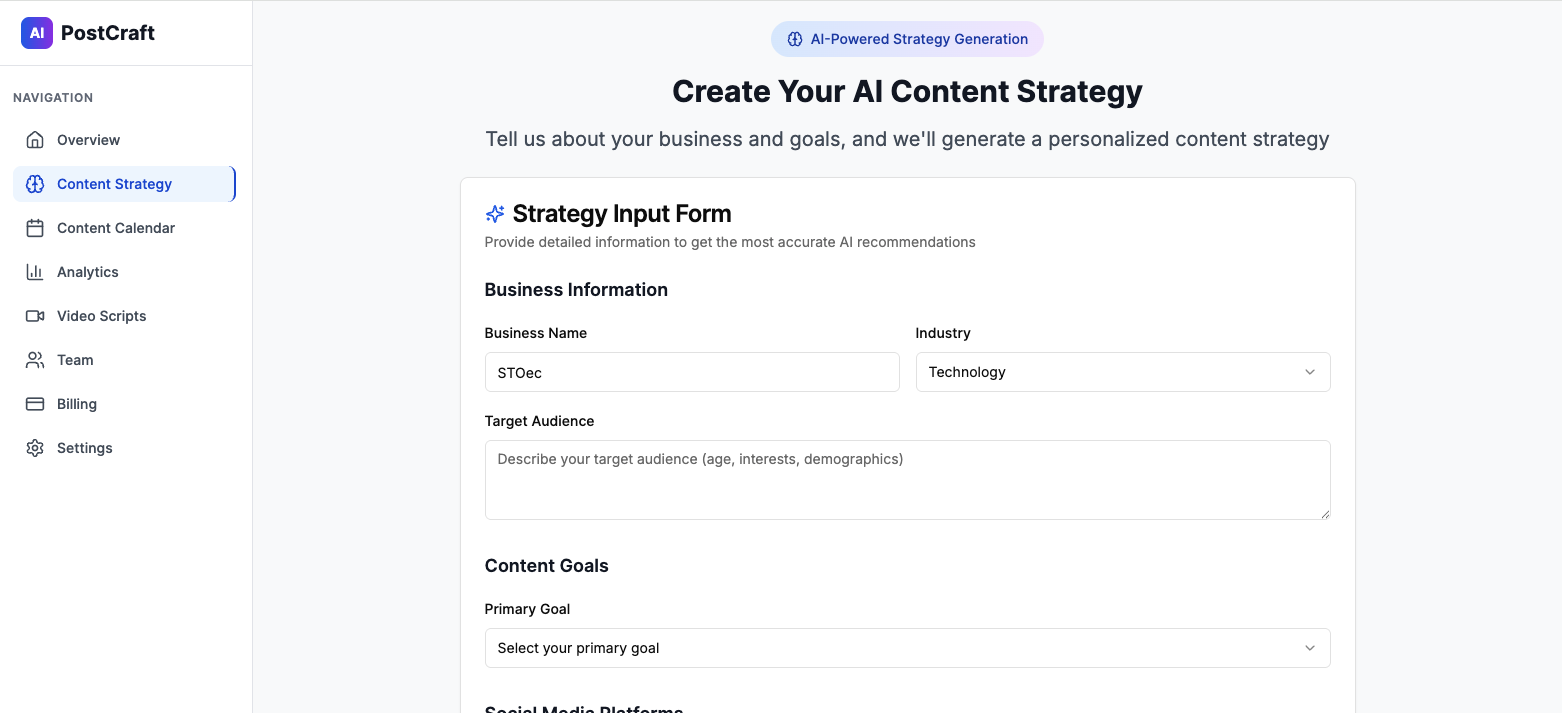Click the Overview home icon
Screen dimensions: 1562x713
pos(35,140)
